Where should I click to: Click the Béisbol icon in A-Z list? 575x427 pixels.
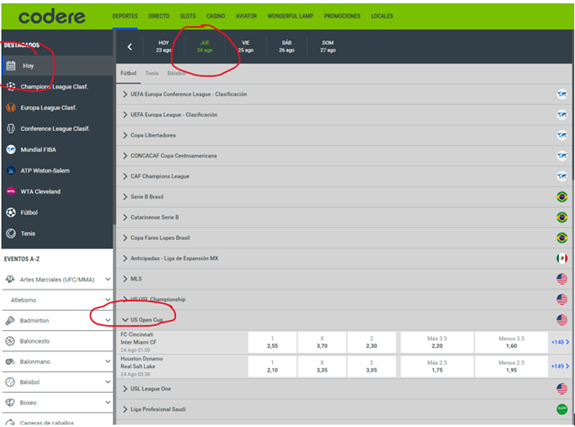click(10, 382)
